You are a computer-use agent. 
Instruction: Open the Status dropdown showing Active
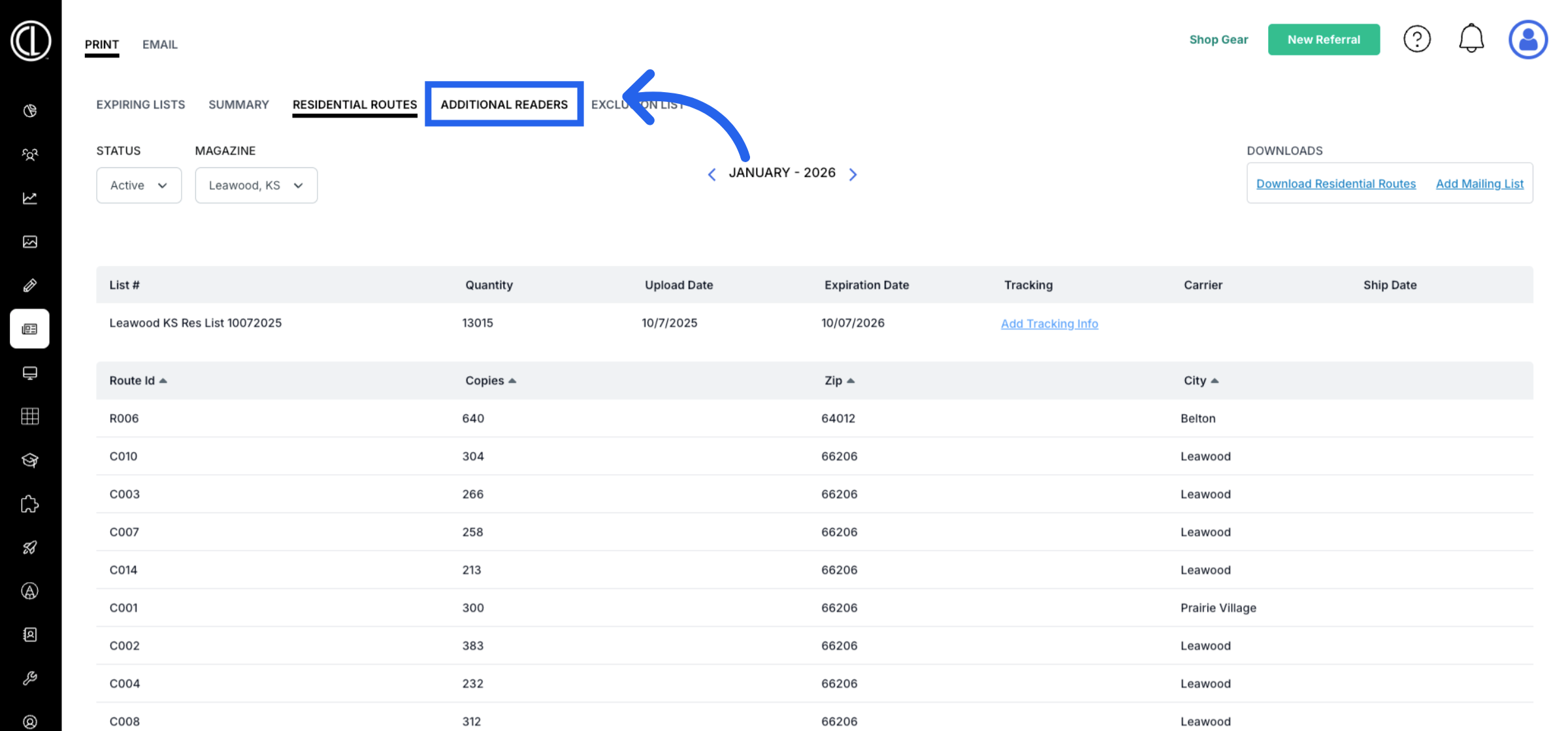tap(139, 185)
